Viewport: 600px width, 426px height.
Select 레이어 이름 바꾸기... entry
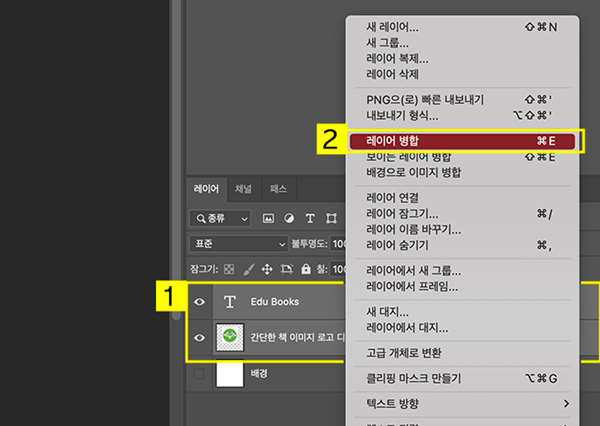[462, 229]
